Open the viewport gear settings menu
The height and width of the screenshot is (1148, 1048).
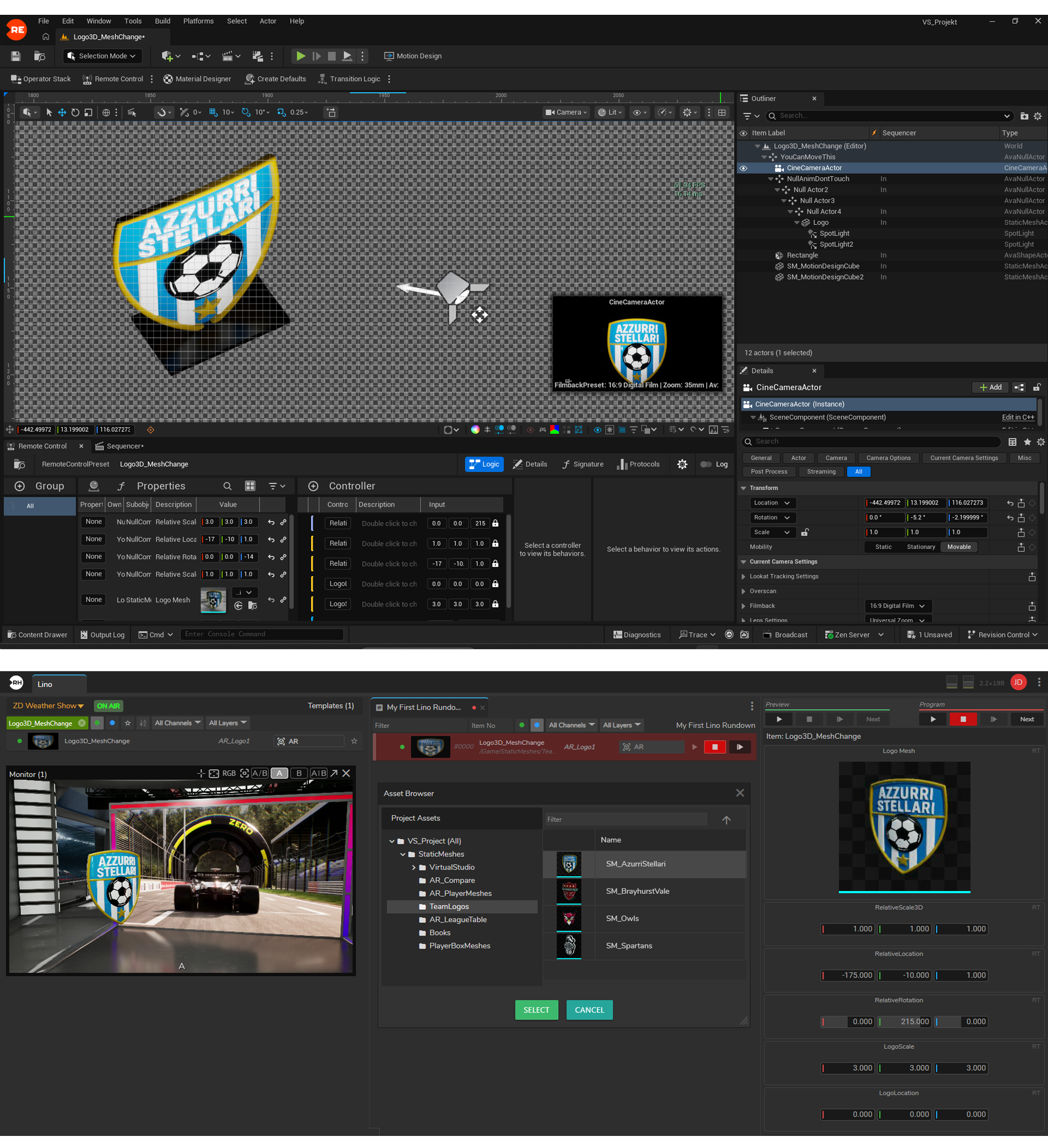point(689,112)
